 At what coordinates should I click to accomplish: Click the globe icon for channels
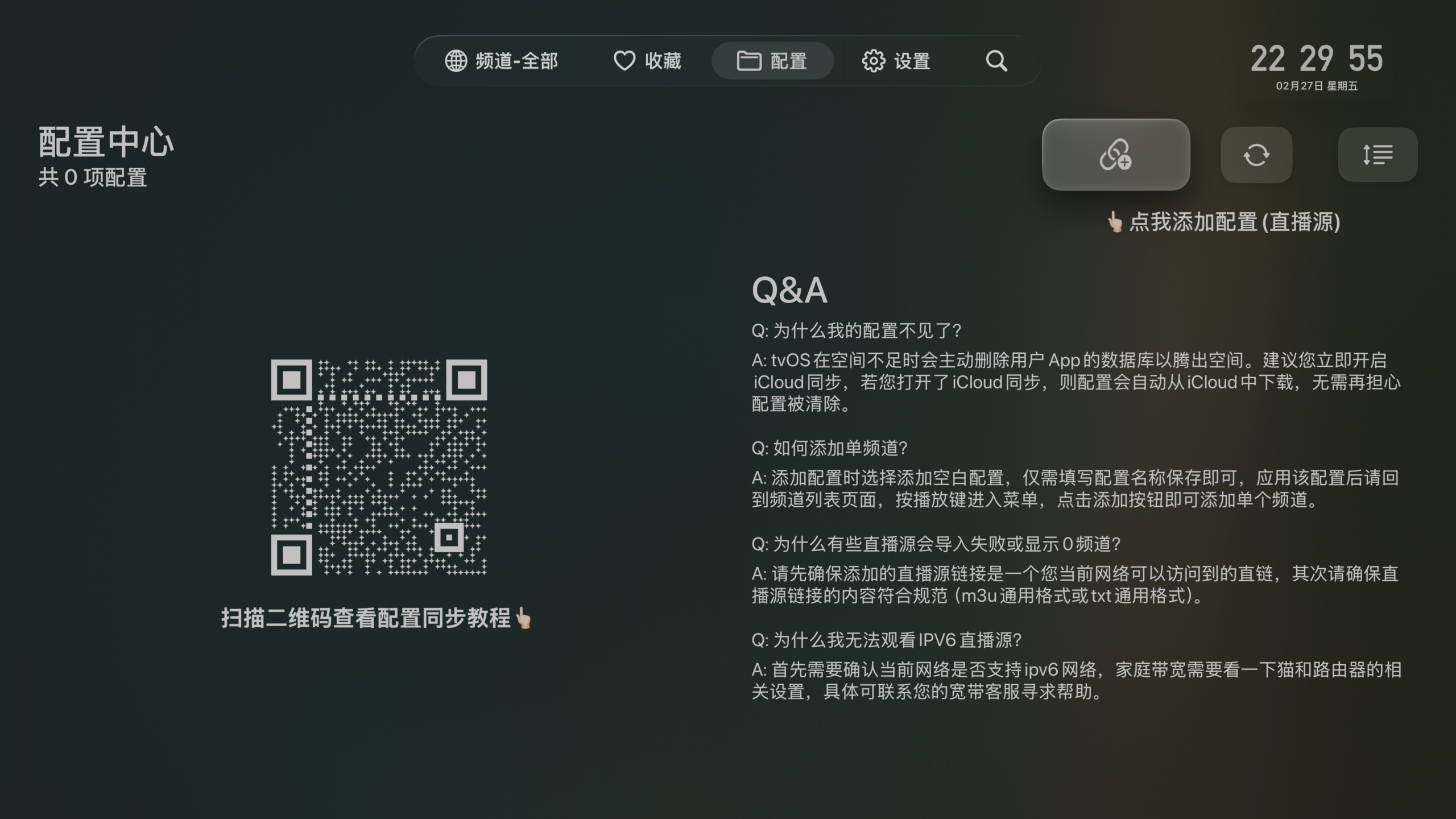(x=456, y=61)
